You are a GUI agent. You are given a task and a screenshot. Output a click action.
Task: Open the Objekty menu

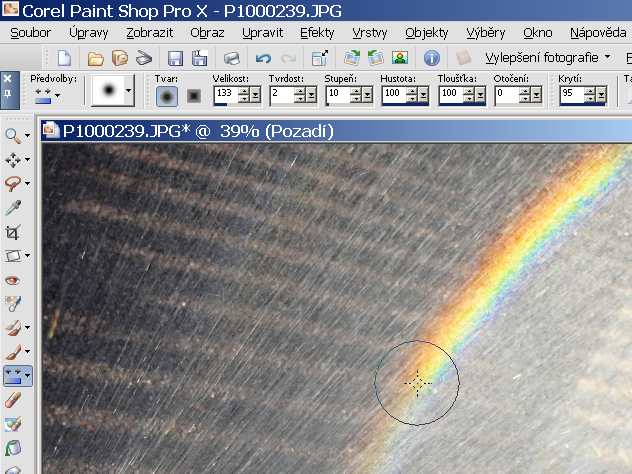click(427, 33)
